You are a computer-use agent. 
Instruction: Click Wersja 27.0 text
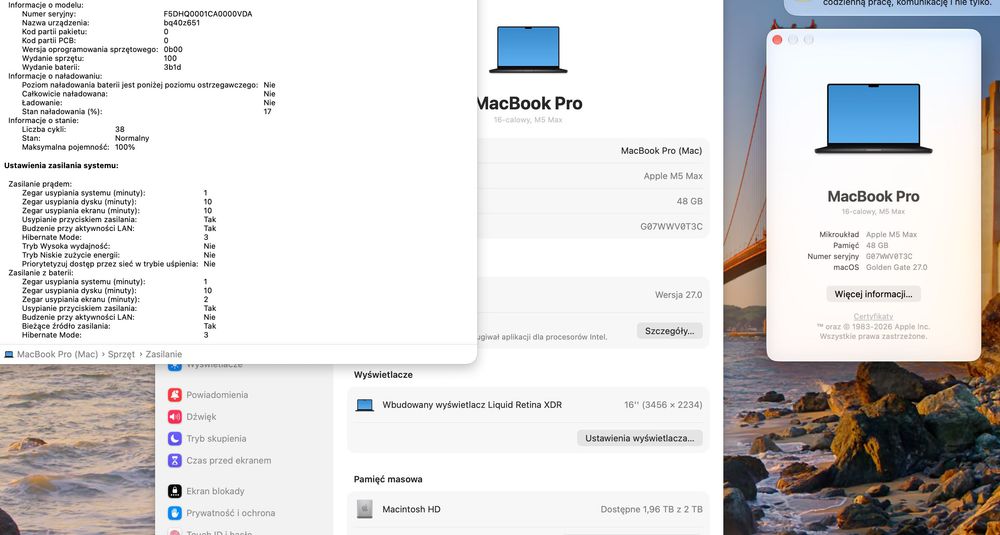[x=679, y=295]
